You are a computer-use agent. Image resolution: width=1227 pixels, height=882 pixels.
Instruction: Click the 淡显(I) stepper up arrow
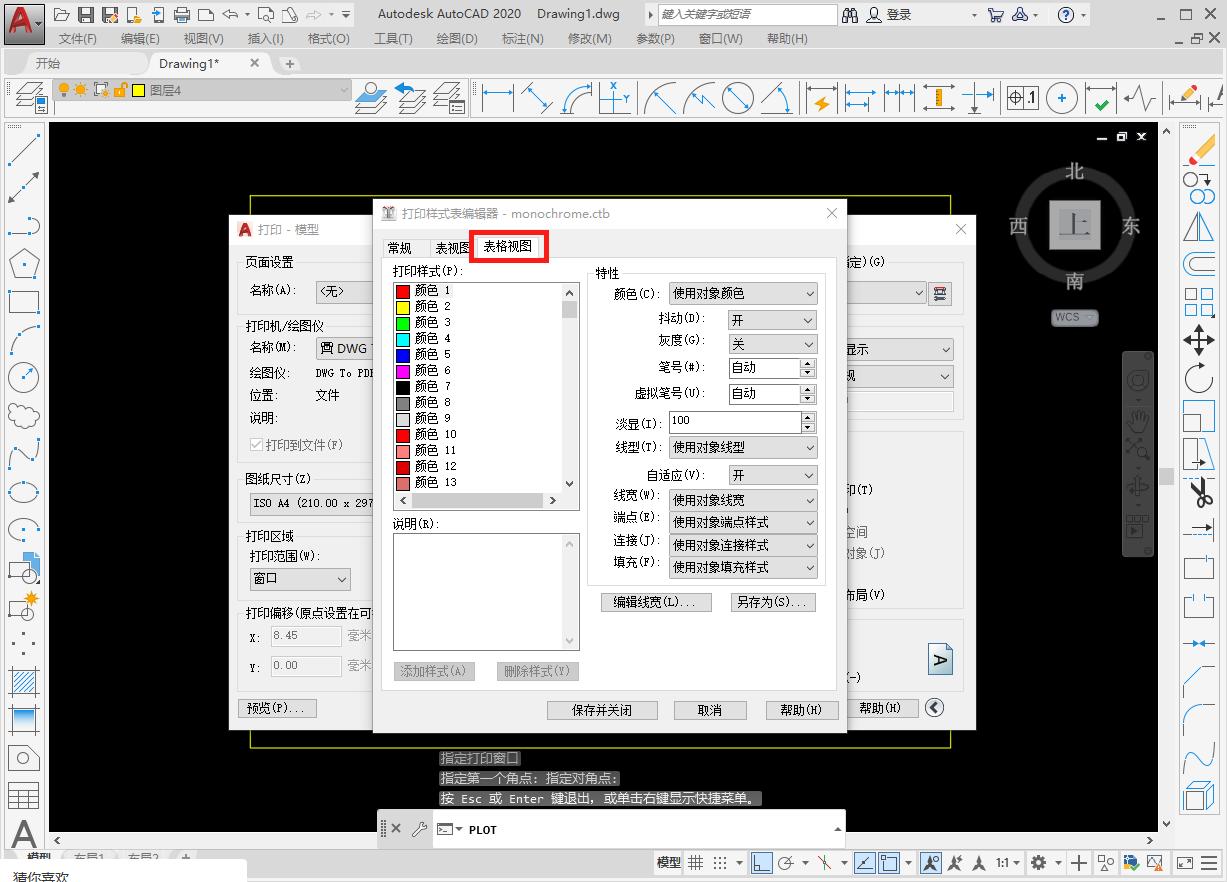(808, 415)
